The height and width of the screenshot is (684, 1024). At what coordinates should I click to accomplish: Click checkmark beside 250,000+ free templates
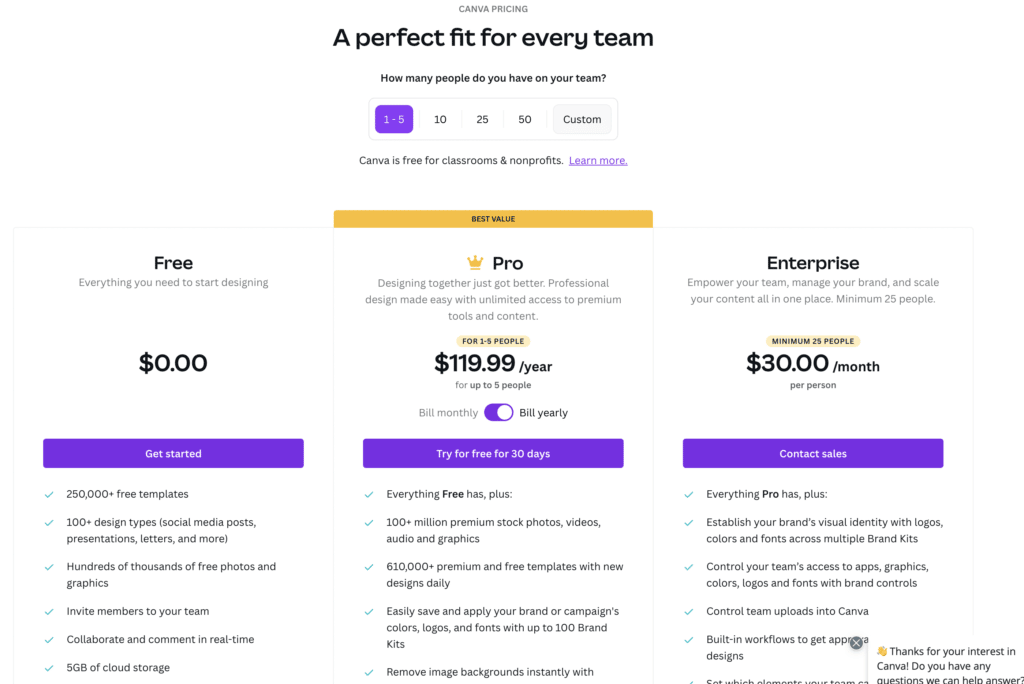(x=49, y=495)
